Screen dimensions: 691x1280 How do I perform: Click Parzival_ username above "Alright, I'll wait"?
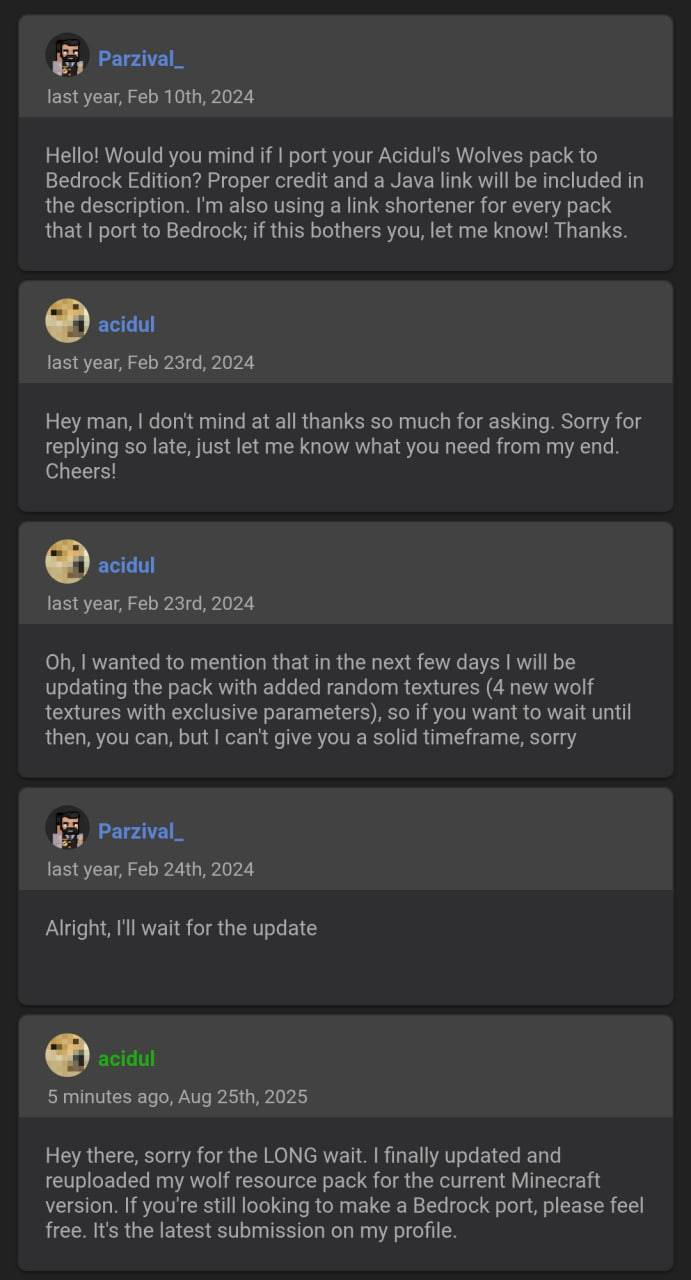(141, 831)
